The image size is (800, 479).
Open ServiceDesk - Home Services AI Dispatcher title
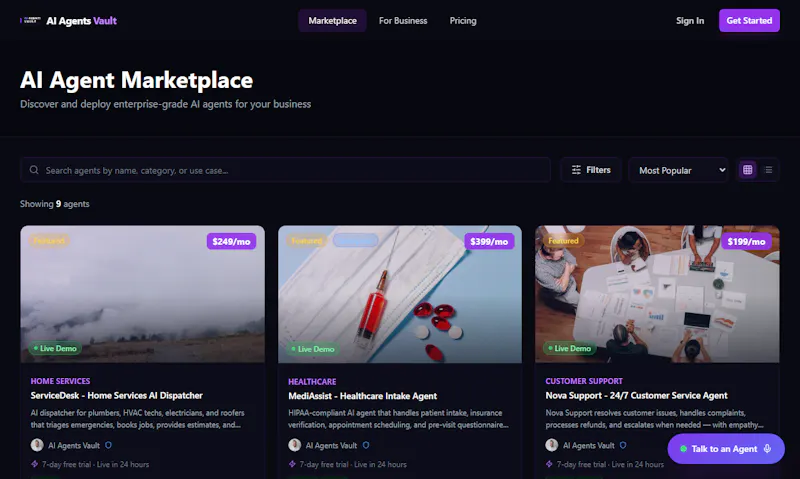coord(116,395)
